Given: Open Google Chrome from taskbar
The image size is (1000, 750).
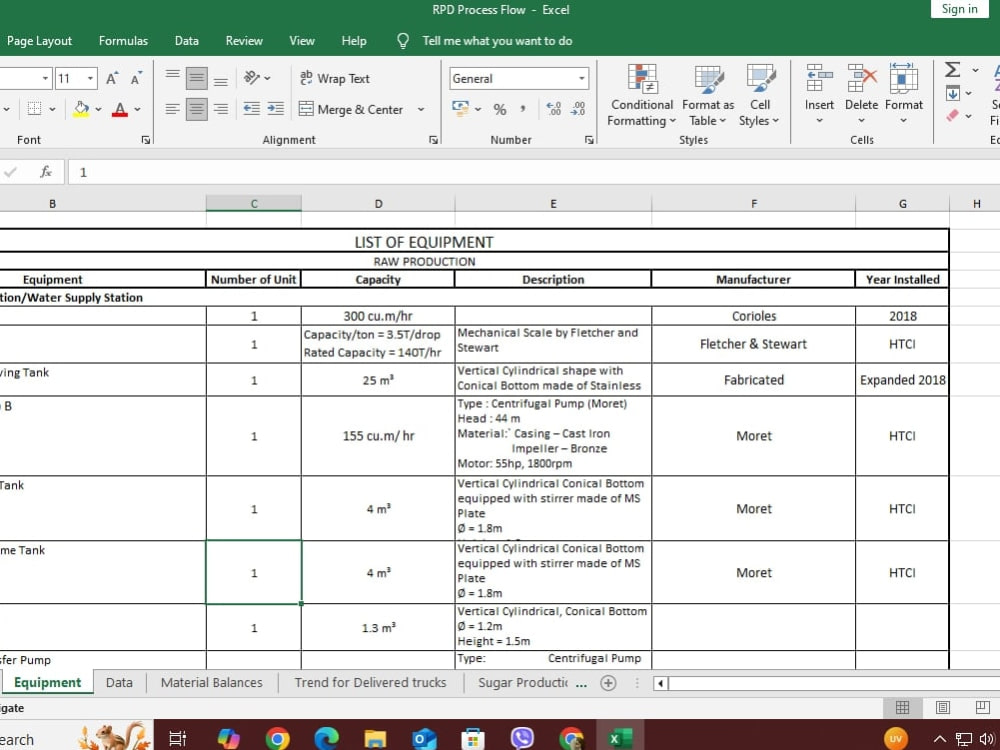Looking at the screenshot, I should click(x=277, y=739).
